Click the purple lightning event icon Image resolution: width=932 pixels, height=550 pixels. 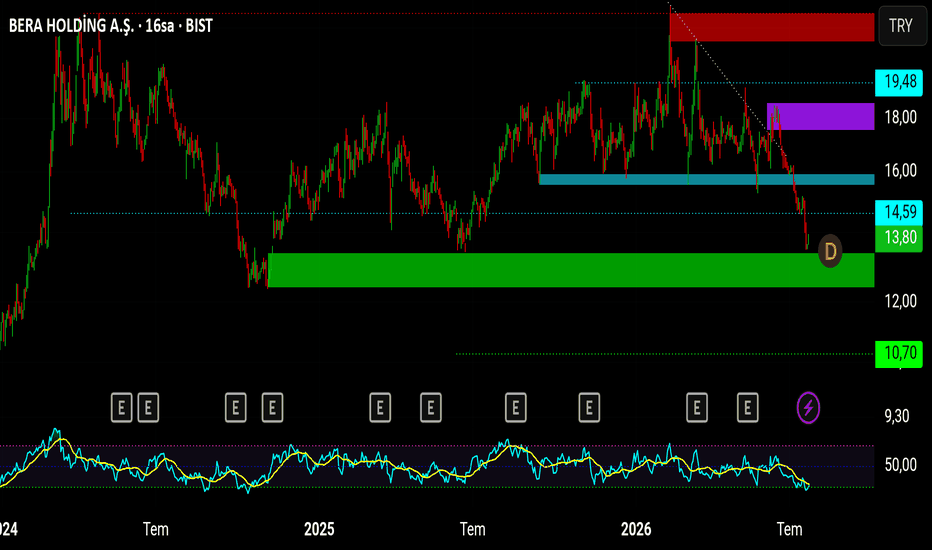point(808,408)
